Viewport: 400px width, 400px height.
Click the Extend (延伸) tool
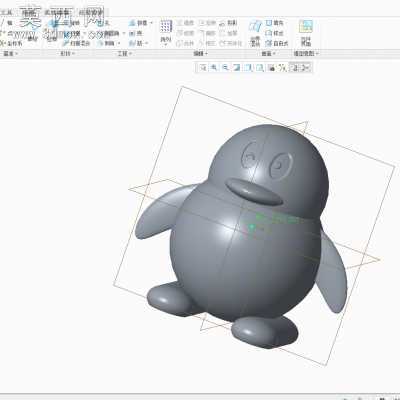pyautogui.click(x=207, y=23)
